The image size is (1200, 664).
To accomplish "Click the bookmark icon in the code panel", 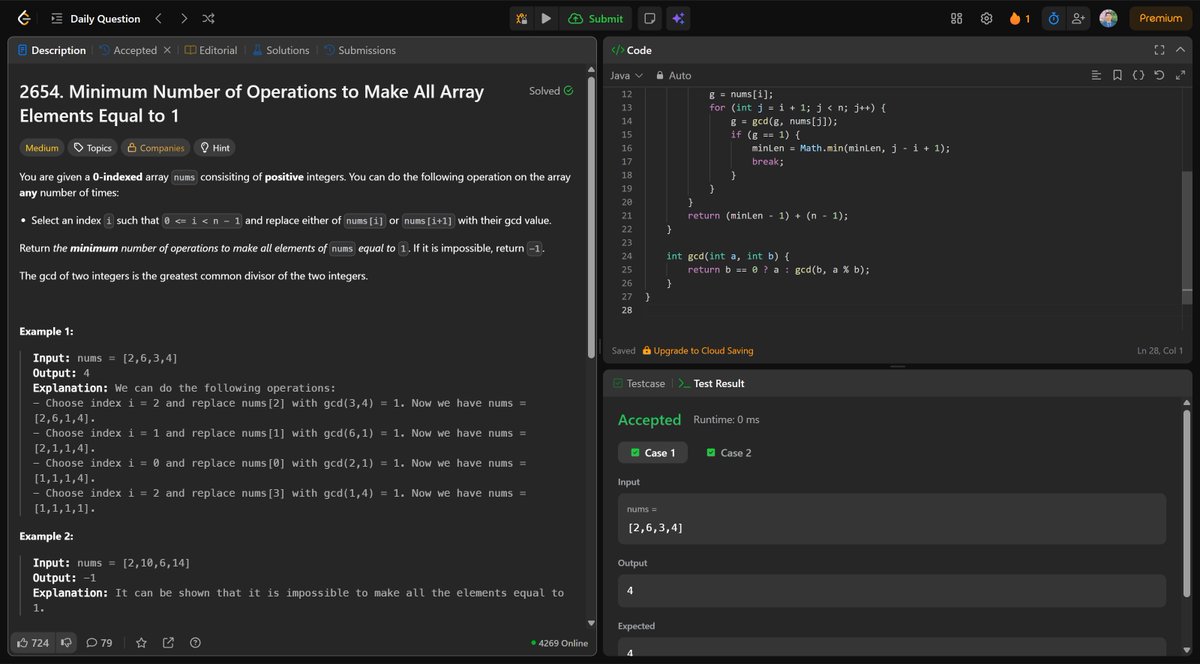I will click(1117, 75).
